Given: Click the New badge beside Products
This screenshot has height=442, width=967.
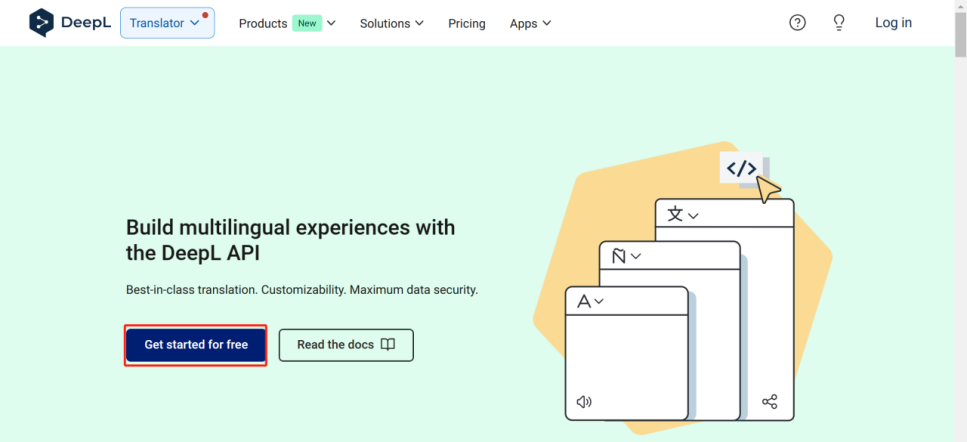Looking at the screenshot, I should click(307, 23).
